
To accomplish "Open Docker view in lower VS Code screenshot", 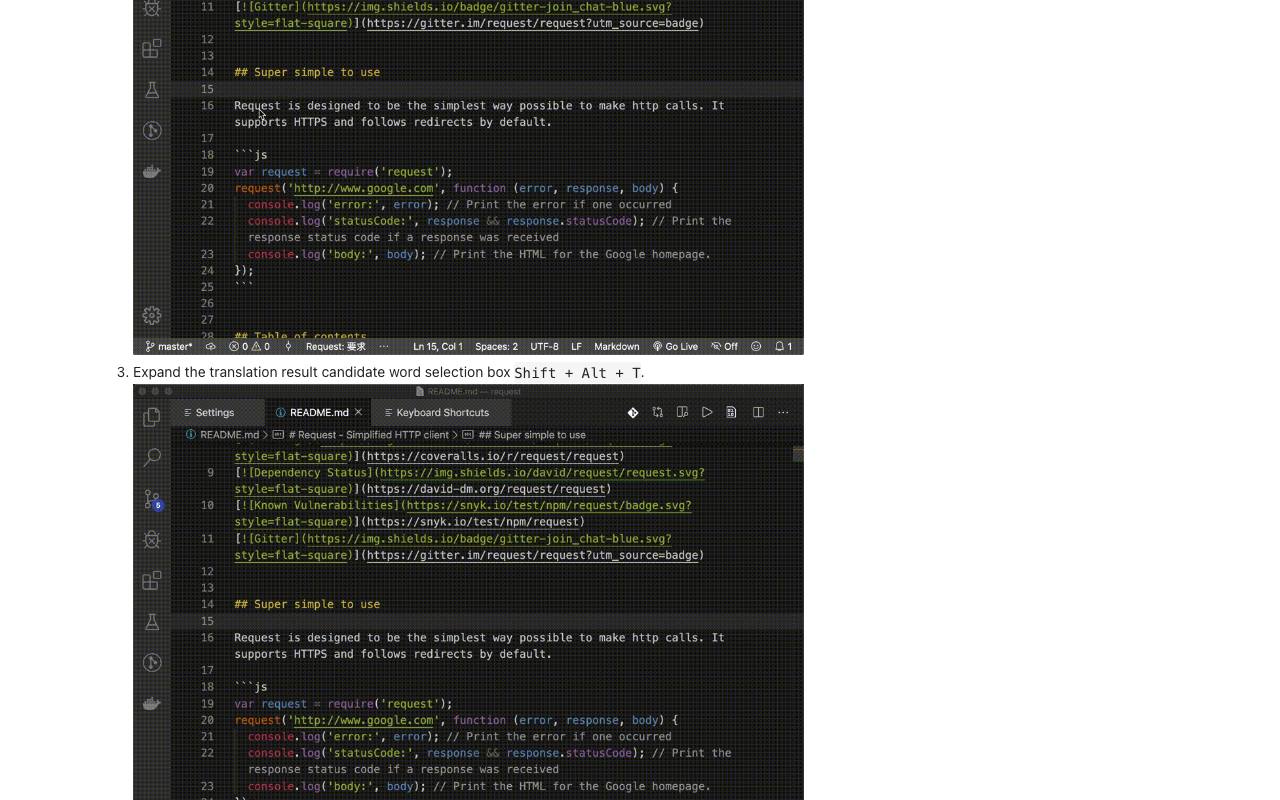I will [152, 704].
